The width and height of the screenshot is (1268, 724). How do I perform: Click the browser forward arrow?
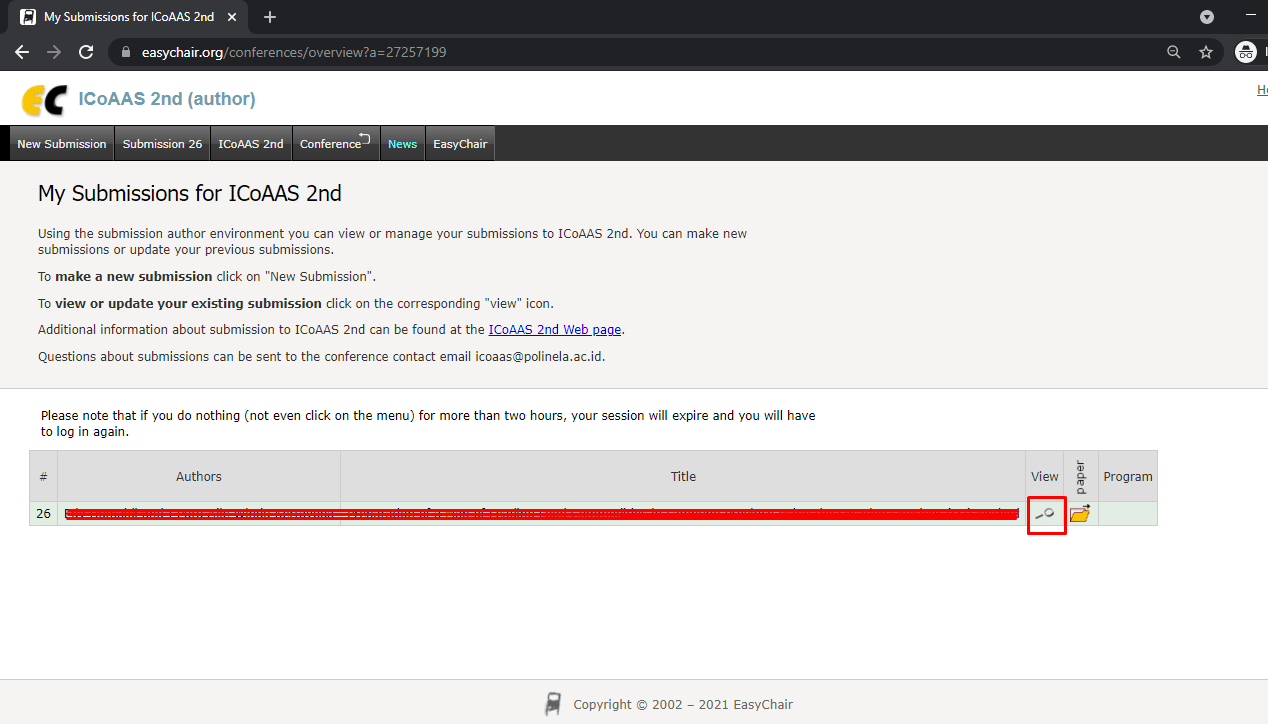[x=54, y=52]
